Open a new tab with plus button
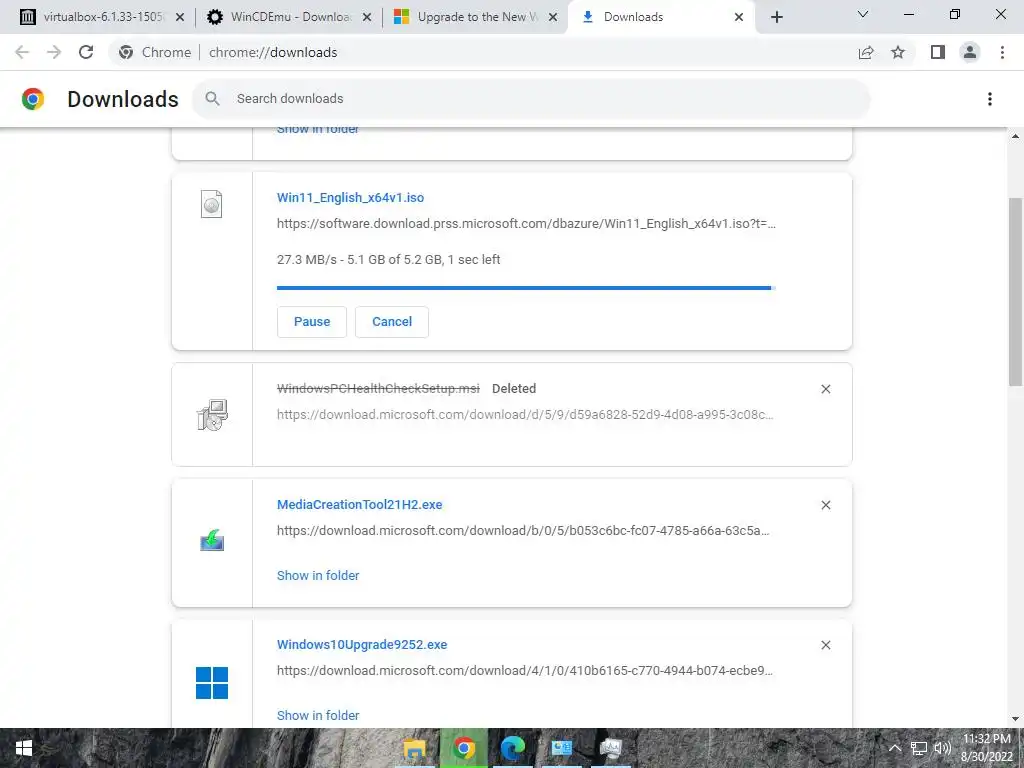This screenshot has height=768, width=1024. coord(776,17)
